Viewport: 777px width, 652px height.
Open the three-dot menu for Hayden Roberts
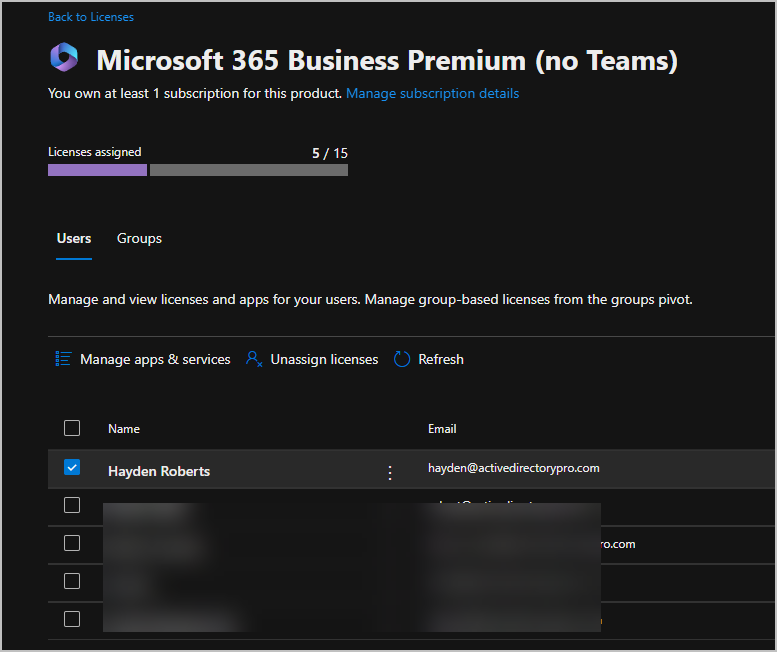click(390, 472)
